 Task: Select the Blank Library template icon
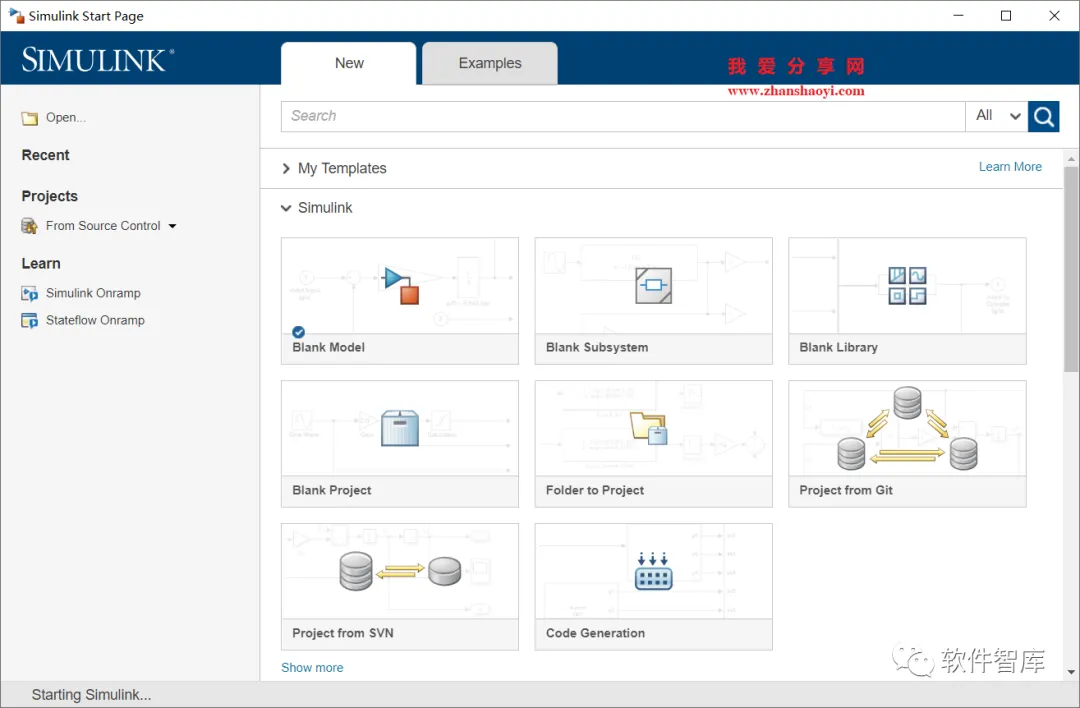pos(907,285)
